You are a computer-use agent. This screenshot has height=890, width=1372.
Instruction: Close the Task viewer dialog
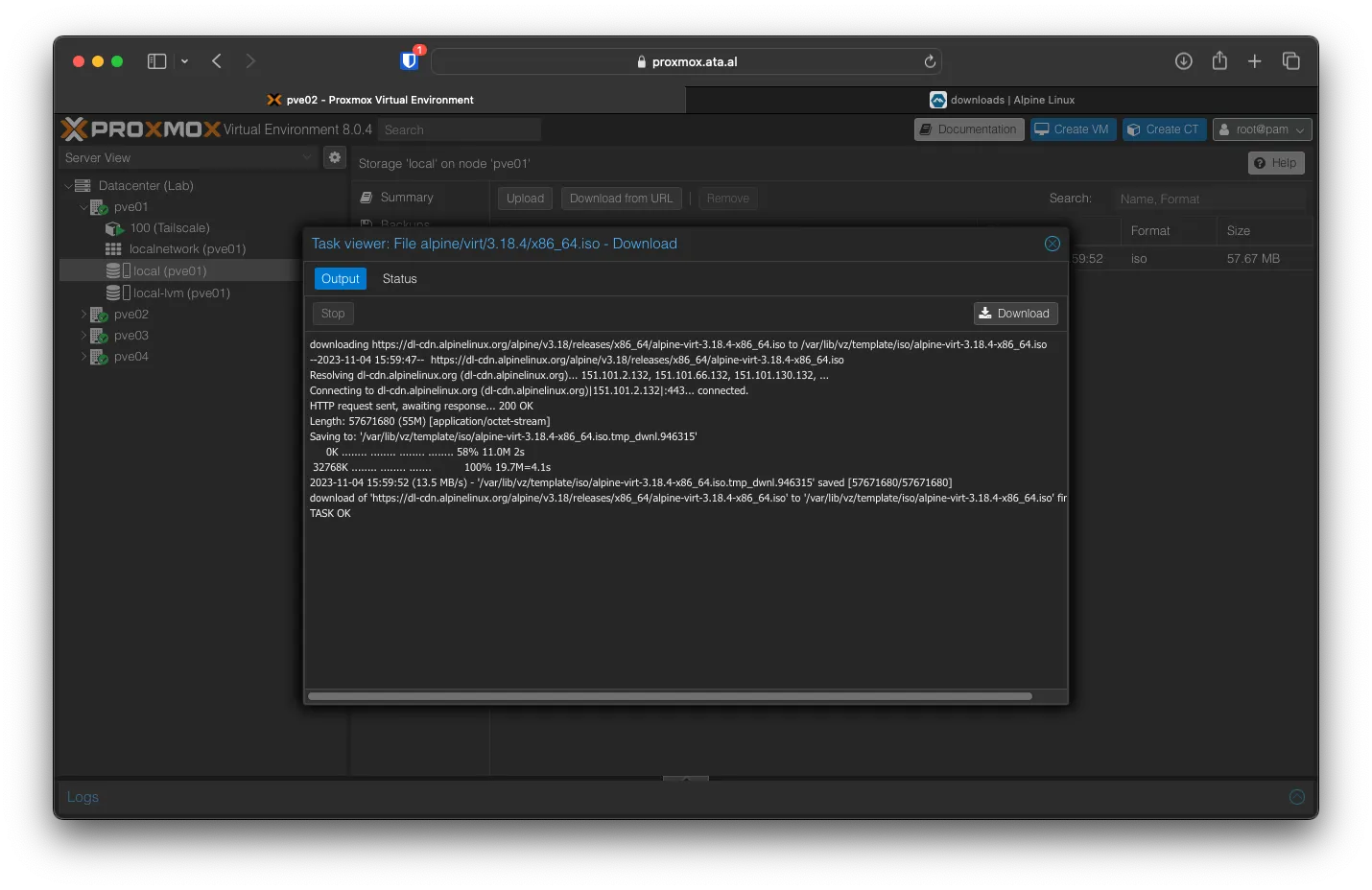[x=1053, y=244]
